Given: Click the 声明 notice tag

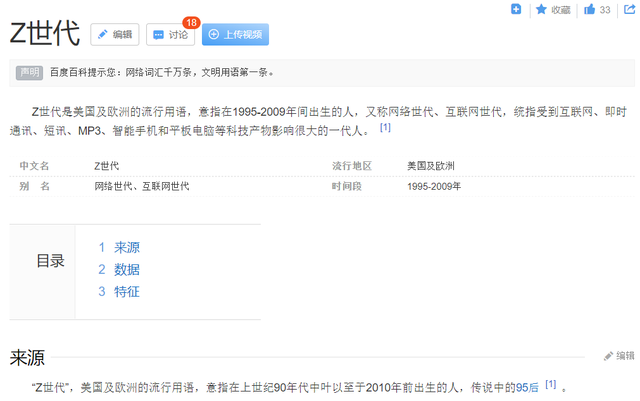Looking at the screenshot, I should (x=29, y=73).
